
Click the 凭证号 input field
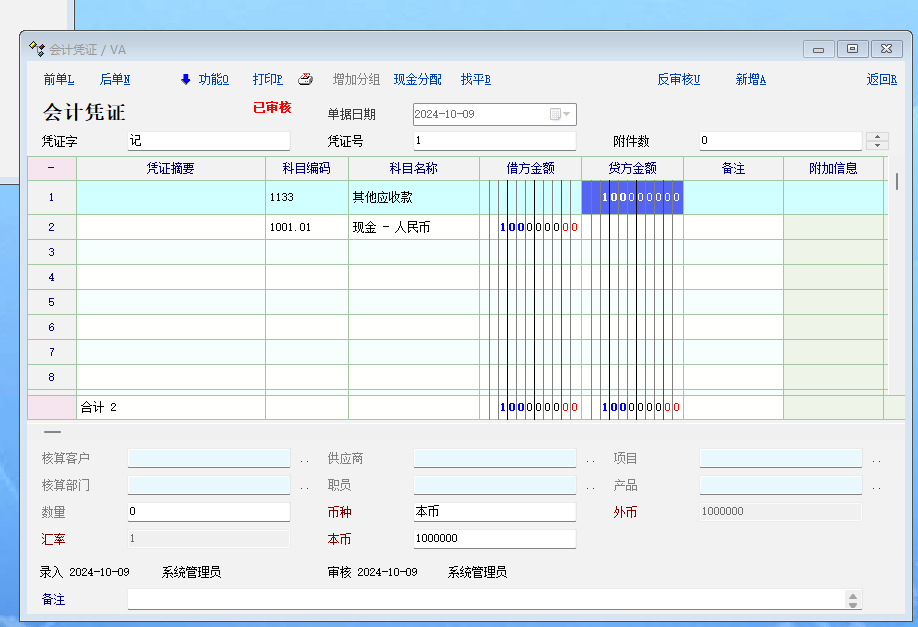[495, 141]
